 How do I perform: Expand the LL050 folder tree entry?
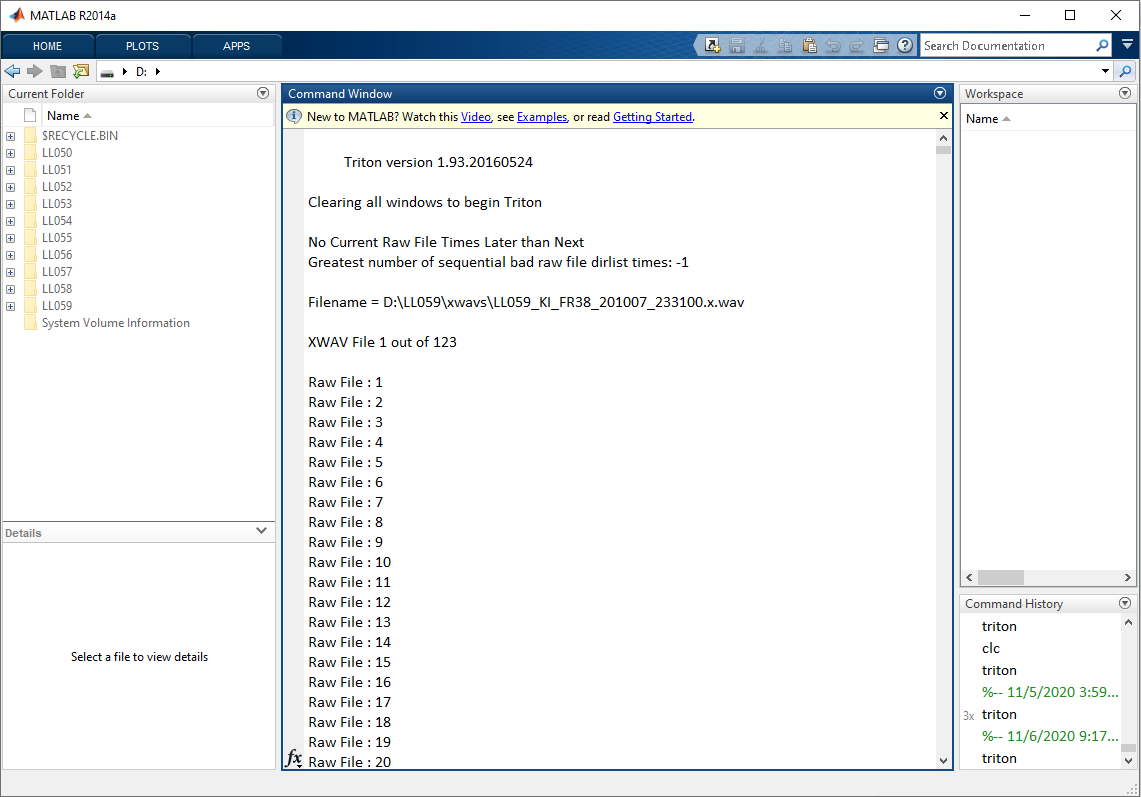pyautogui.click(x=9, y=152)
